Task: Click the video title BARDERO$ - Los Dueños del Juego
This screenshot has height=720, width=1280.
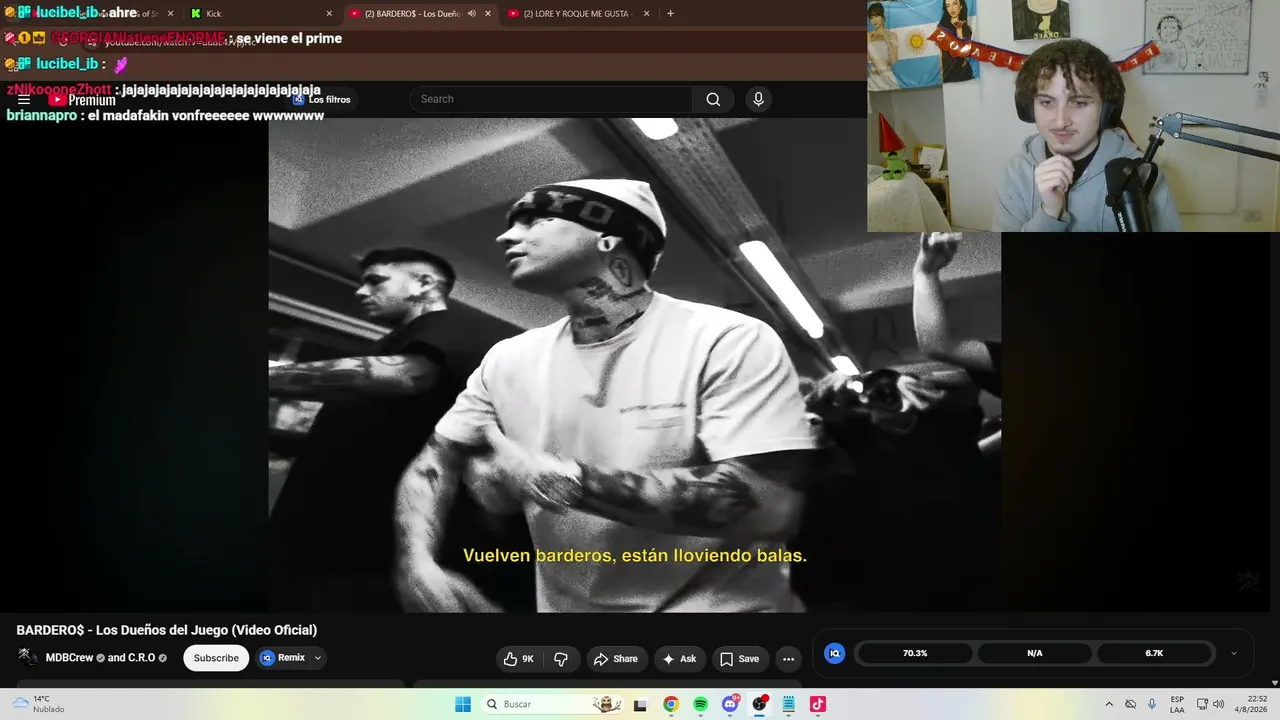Action: pyautogui.click(x=167, y=630)
